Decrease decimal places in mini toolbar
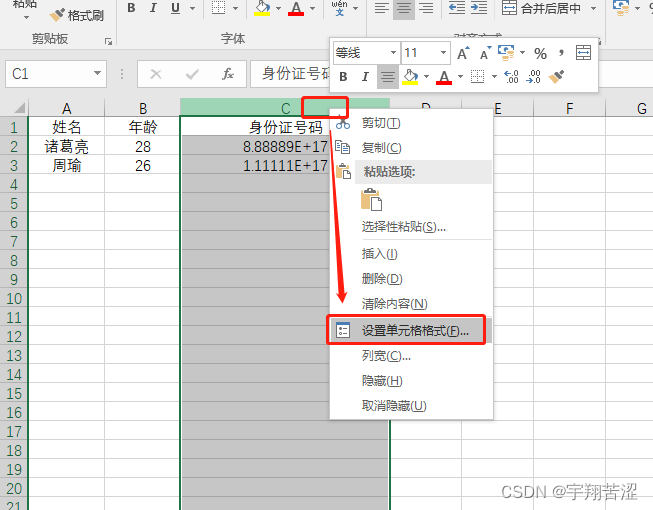This screenshot has height=510, width=653. [x=533, y=77]
